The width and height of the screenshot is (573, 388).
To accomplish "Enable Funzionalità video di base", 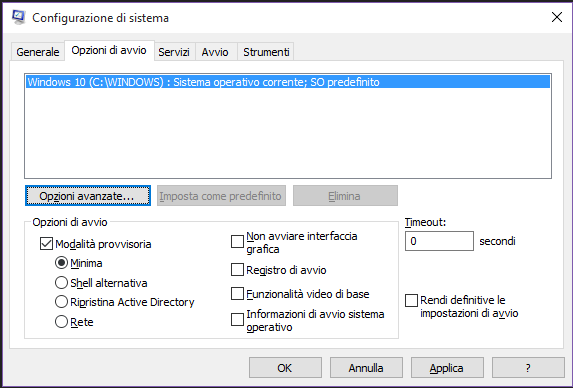I will coord(237,293).
